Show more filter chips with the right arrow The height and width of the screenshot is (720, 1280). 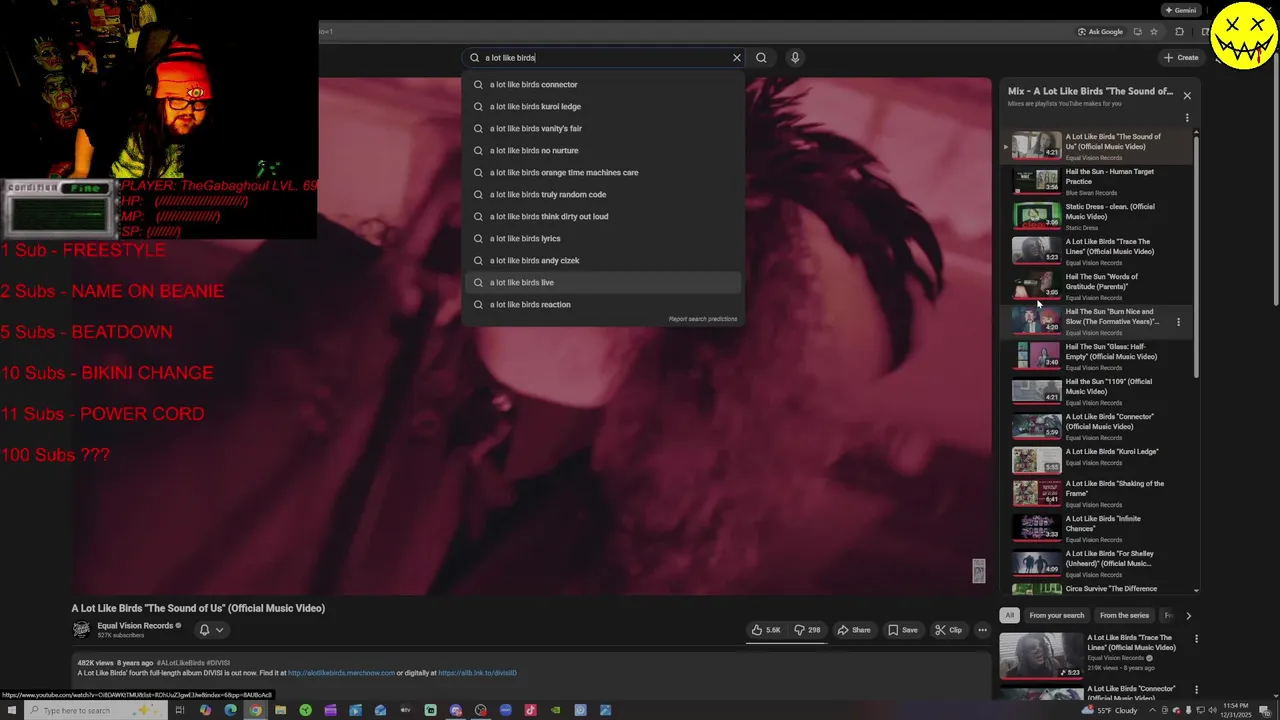[x=1188, y=616]
